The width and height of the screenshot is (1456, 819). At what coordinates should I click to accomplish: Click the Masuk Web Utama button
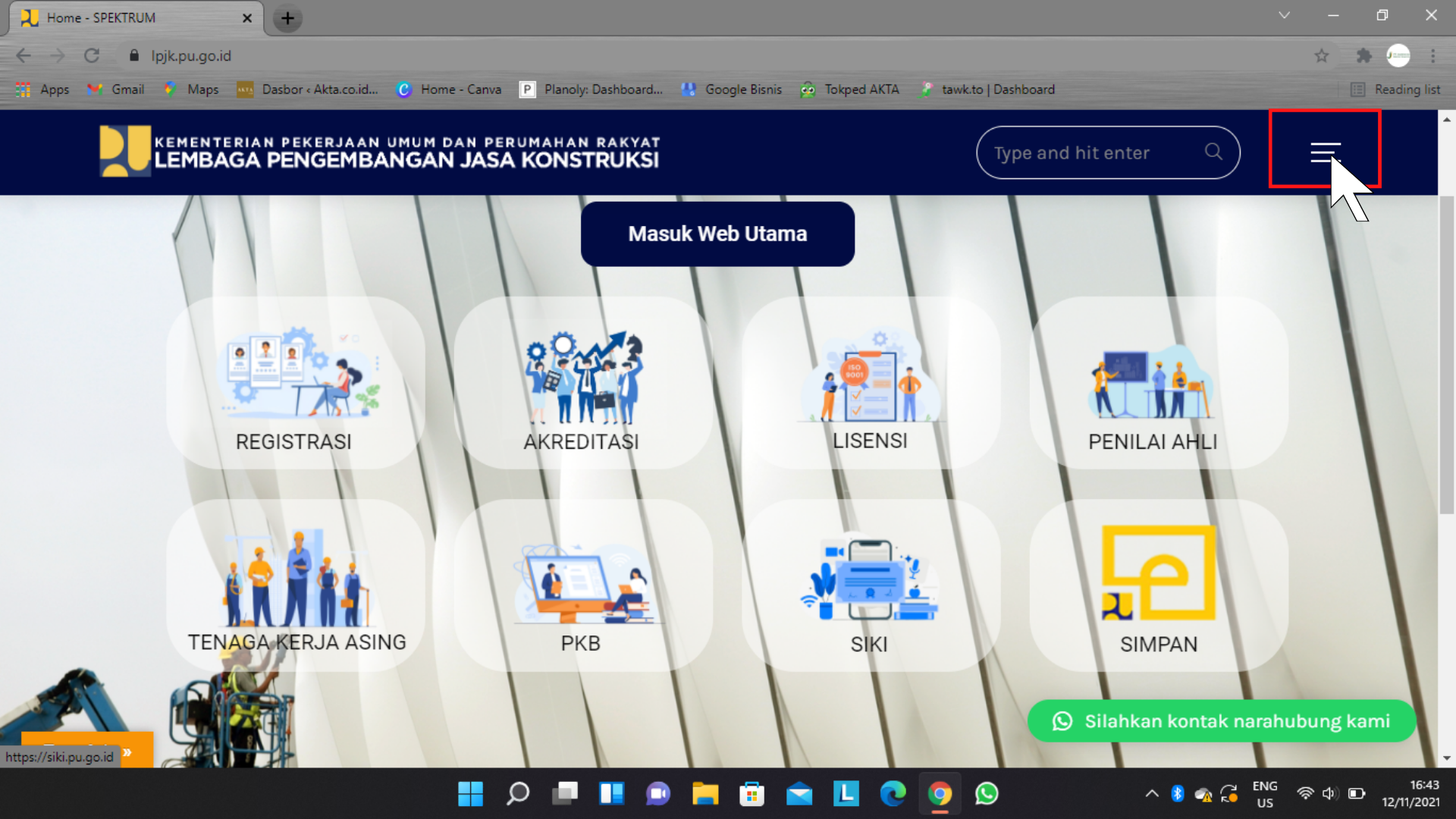717,234
